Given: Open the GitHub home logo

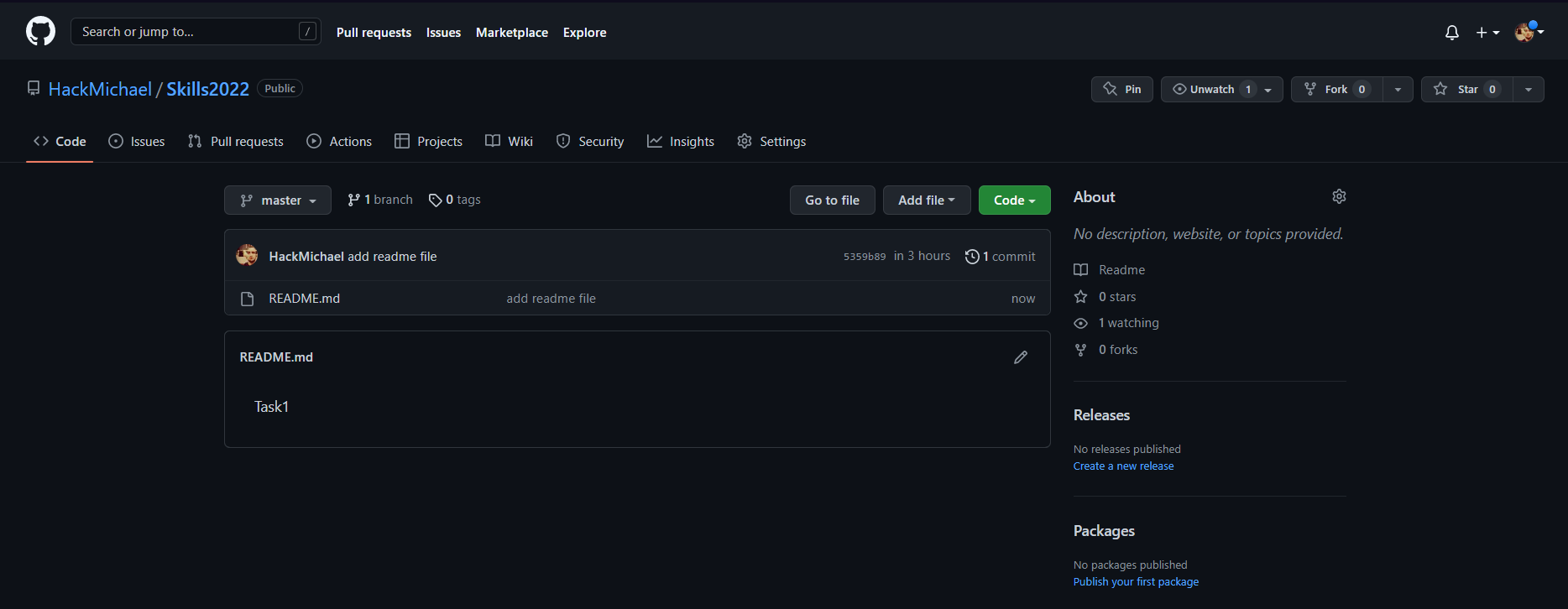Looking at the screenshot, I should click(40, 32).
